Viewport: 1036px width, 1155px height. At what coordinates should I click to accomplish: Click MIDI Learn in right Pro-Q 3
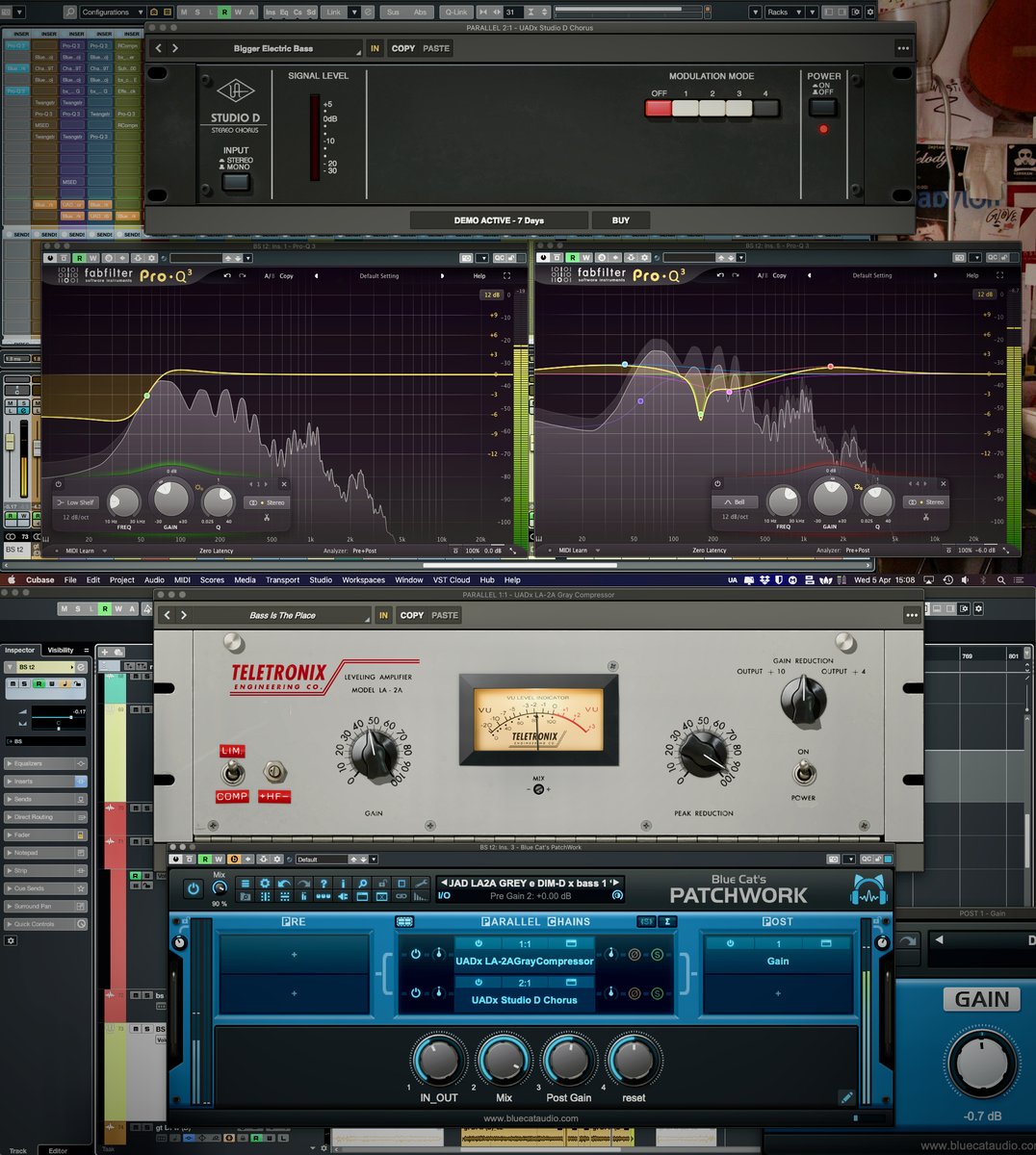click(x=573, y=551)
